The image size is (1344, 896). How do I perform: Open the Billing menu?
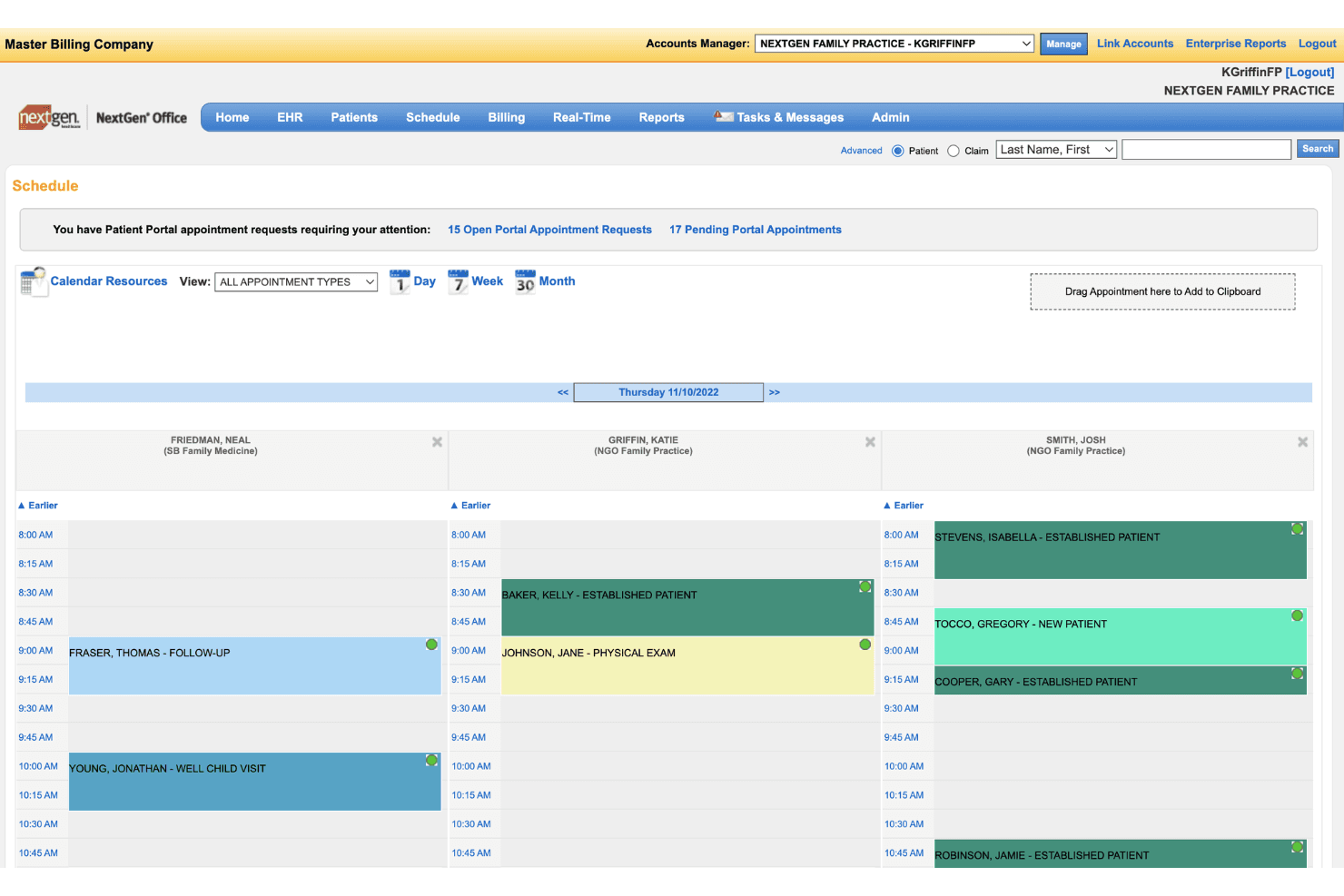[x=507, y=117]
